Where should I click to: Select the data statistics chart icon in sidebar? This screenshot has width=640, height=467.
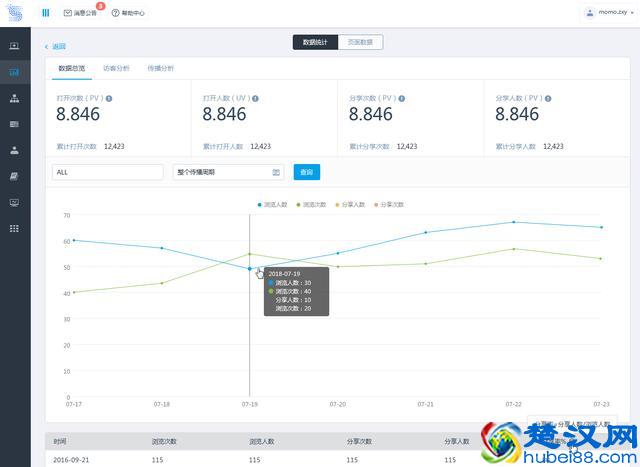point(14,72)
